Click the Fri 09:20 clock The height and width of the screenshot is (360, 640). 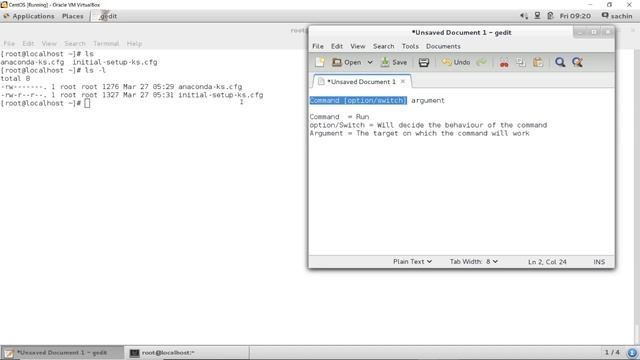pyautogui.click(x=575, y=16)
